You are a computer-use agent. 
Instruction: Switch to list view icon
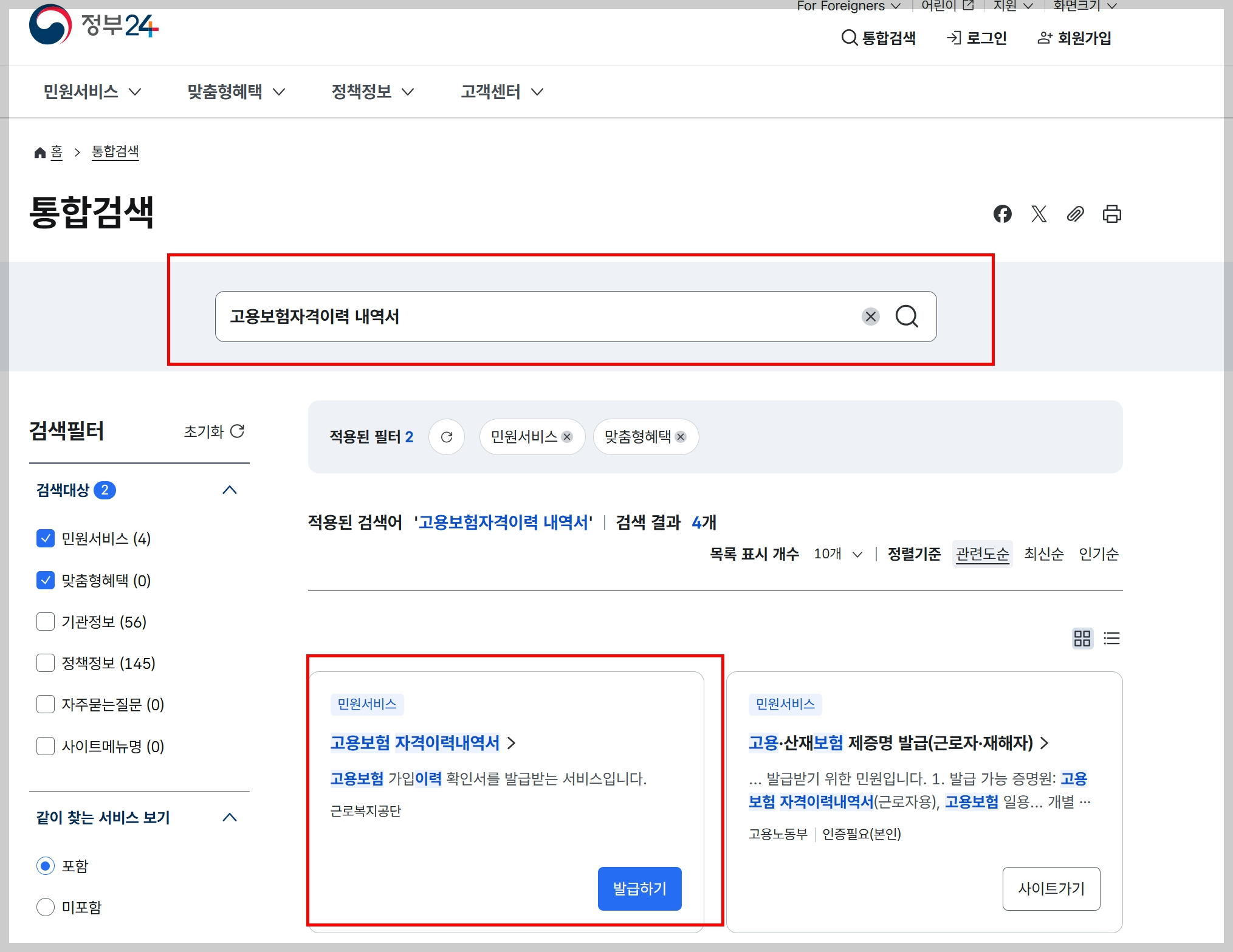tap(1111, 639)
